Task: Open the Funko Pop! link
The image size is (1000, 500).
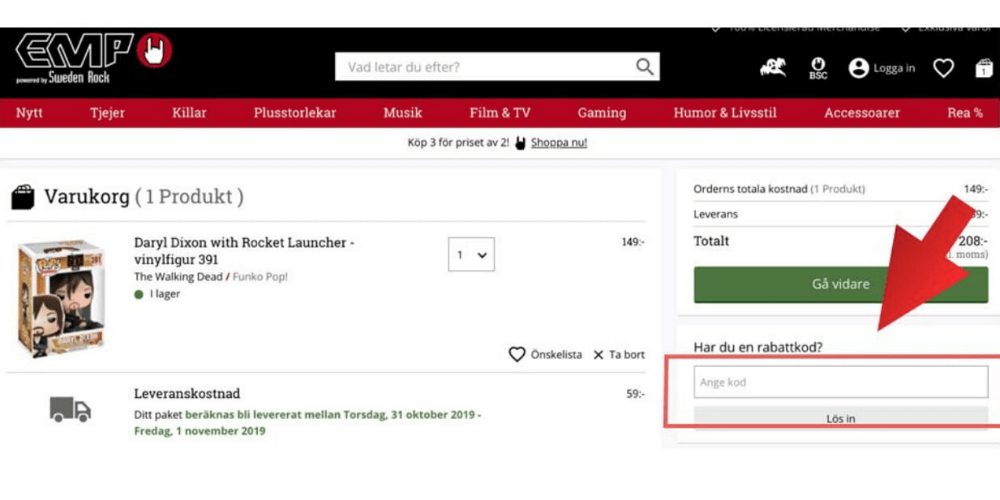Action: point(260,277)
